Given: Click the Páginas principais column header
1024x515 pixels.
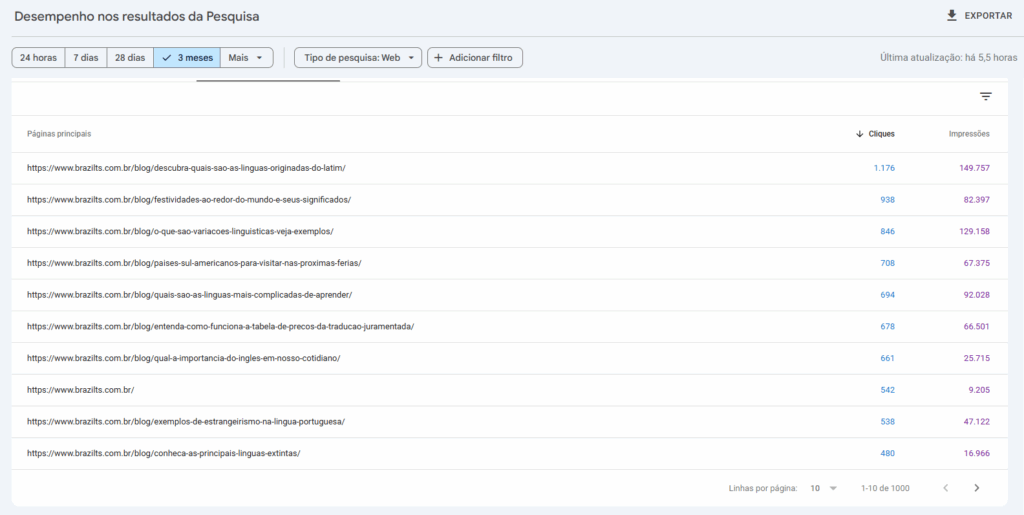Looking at the screenshot, I should point(59,134).
